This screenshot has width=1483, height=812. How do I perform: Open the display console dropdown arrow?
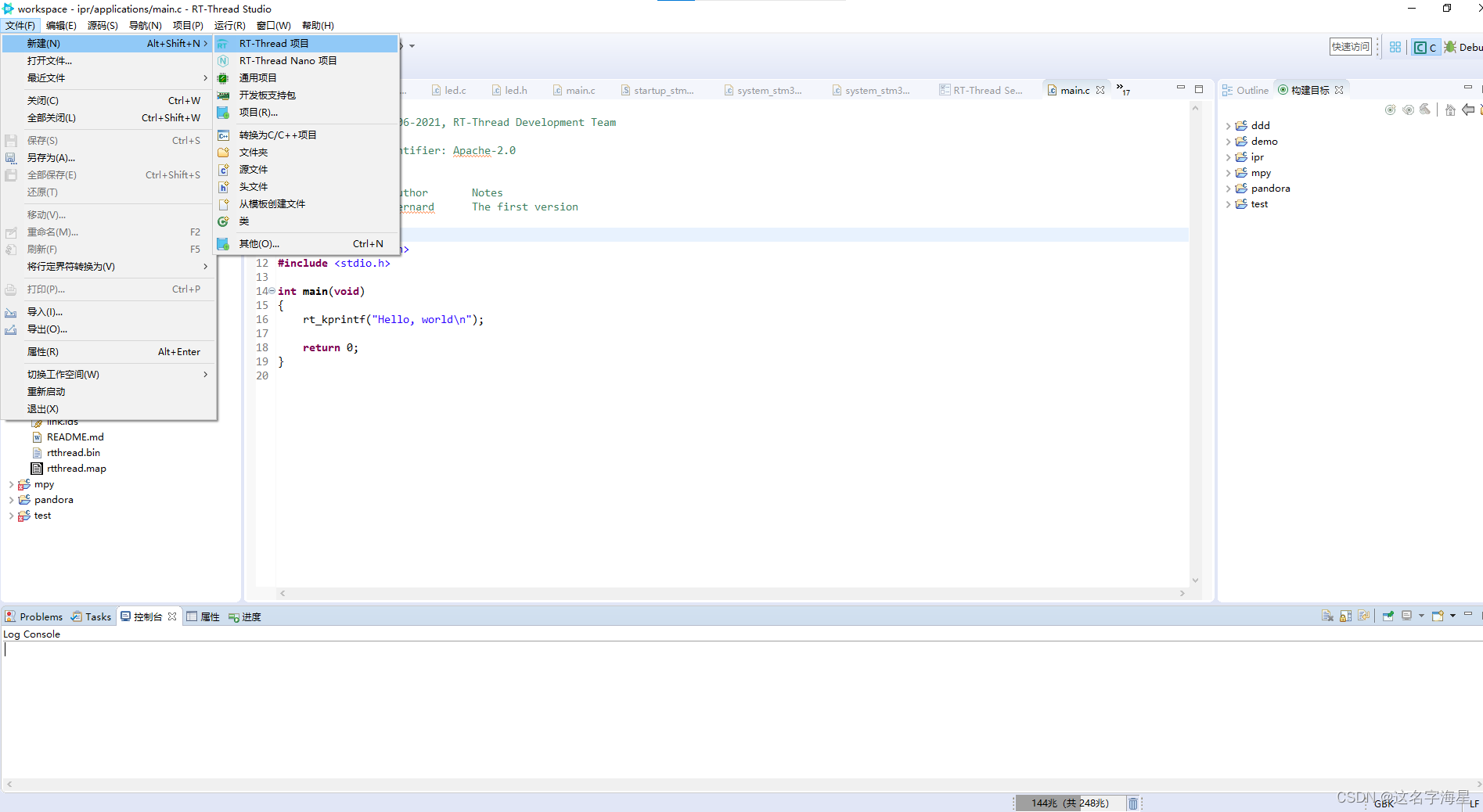[1421, 616]
